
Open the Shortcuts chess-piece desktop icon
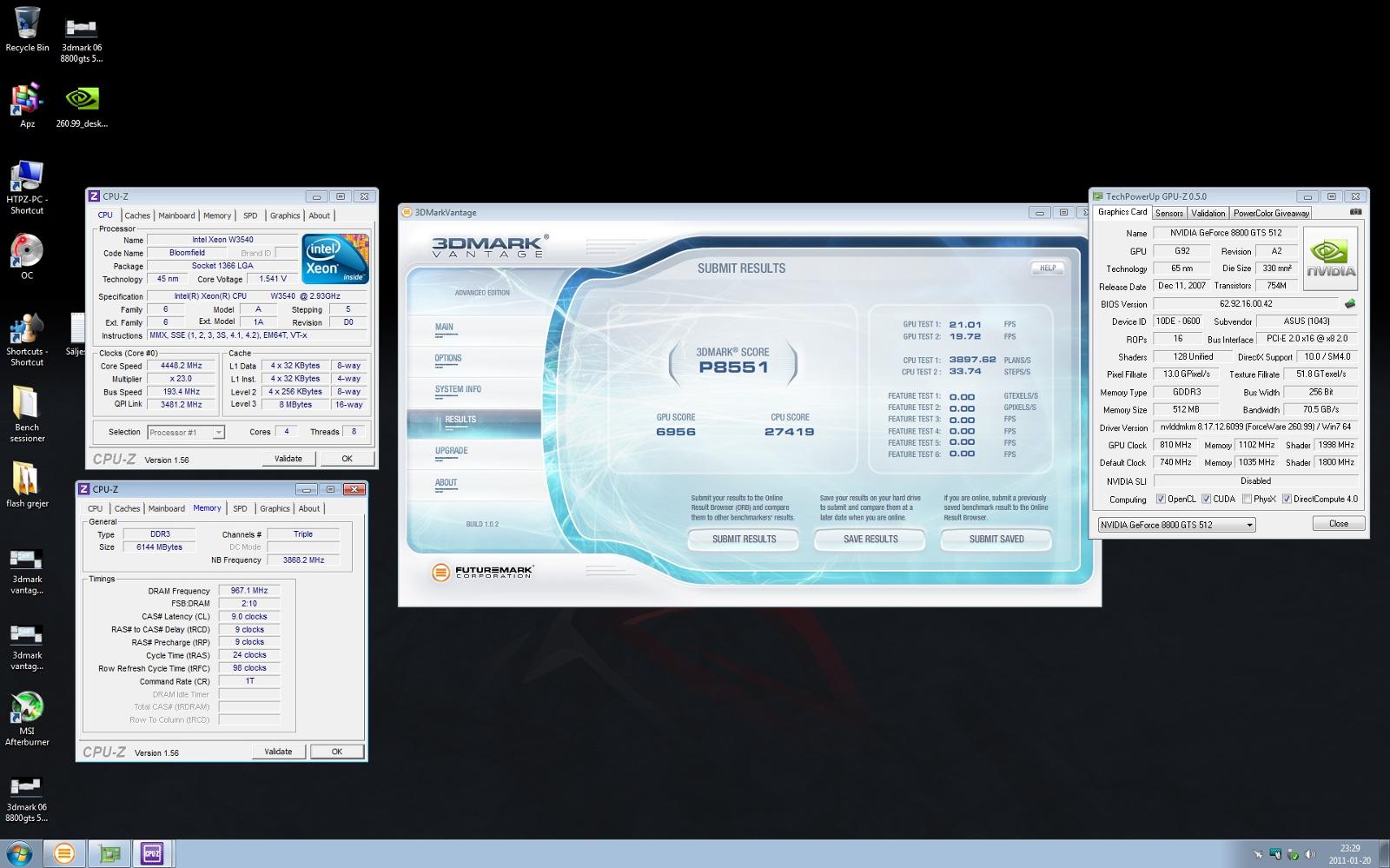point(27,341)
